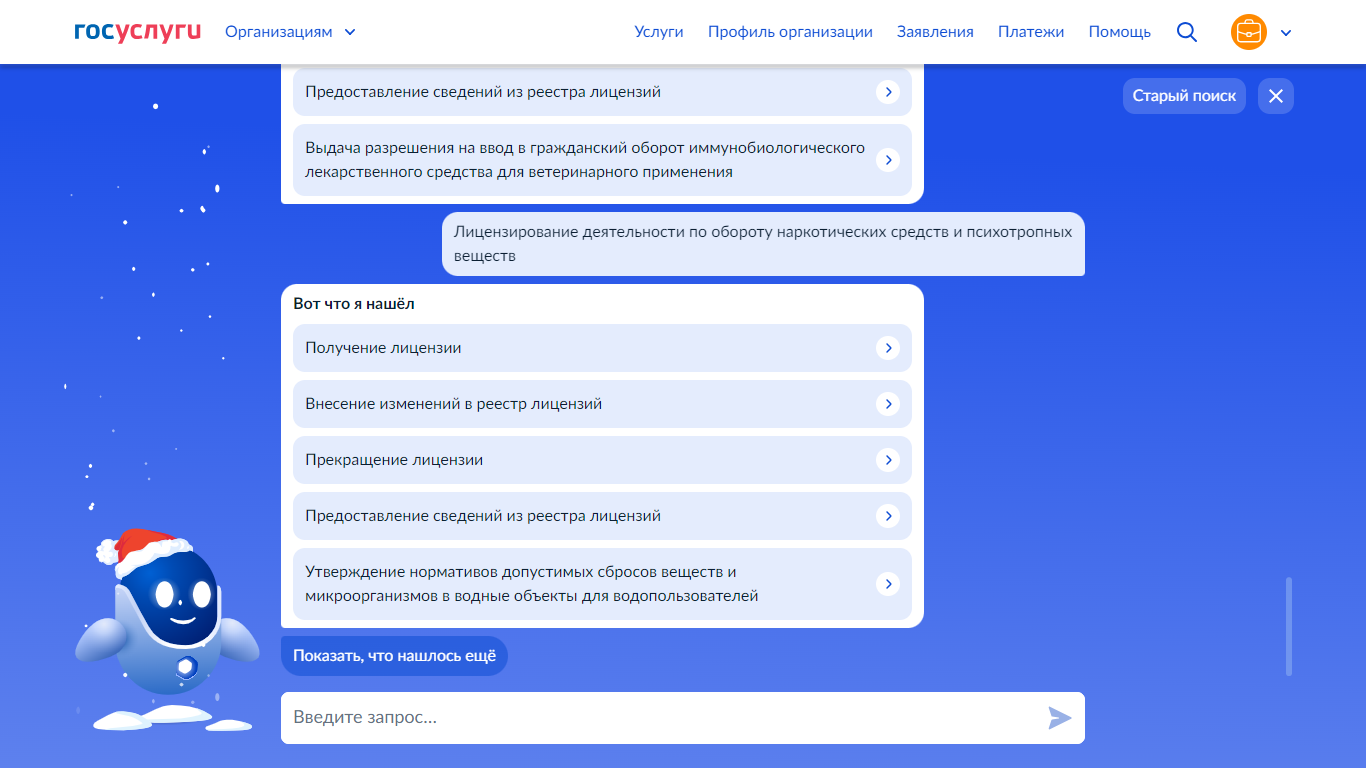Click the robot assistant mascot
Viewport: 1366px width, 768px height.
pos(166,615)
